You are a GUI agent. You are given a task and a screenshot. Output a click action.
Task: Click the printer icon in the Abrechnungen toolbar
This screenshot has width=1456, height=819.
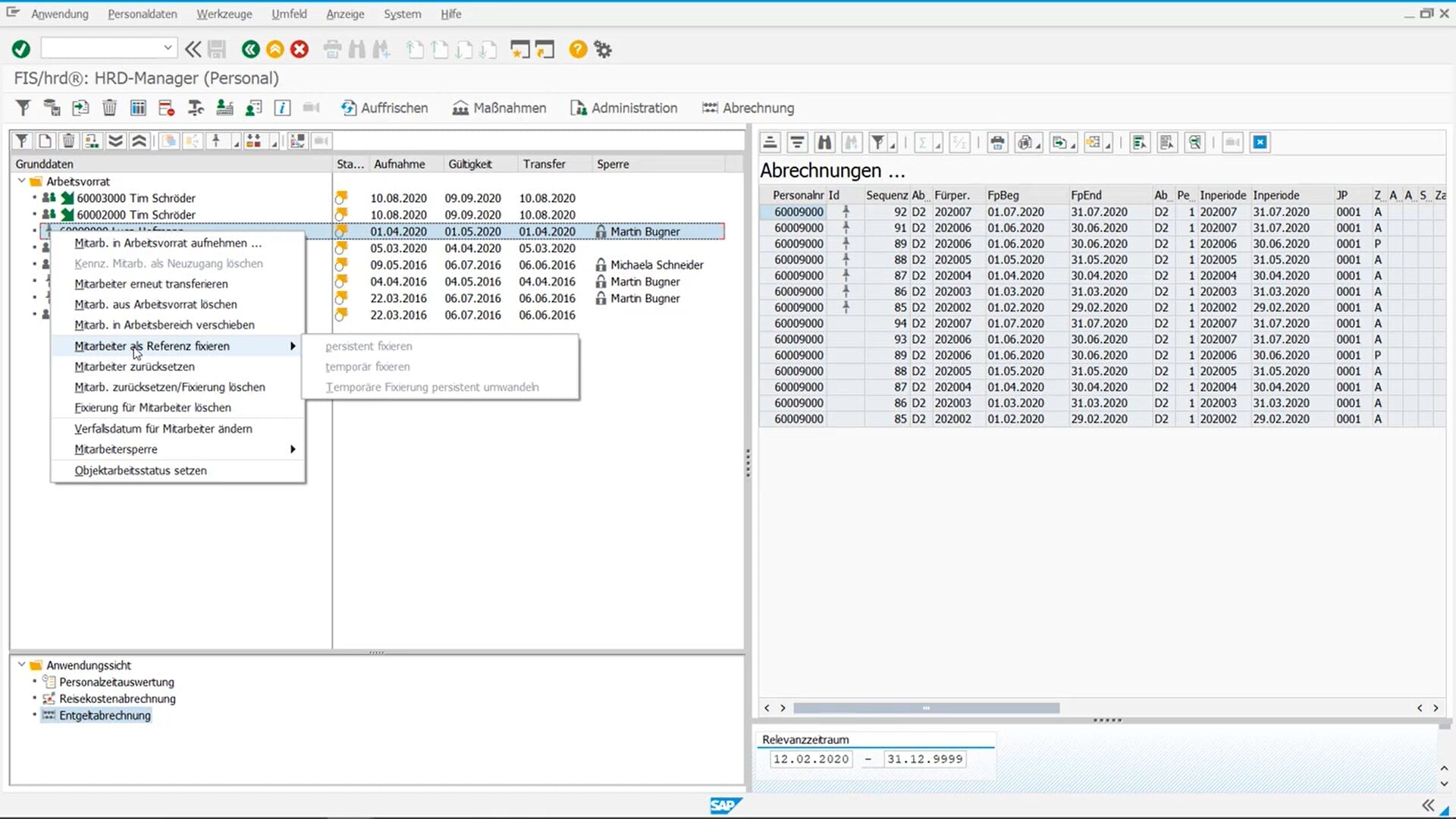pos(998,143)
